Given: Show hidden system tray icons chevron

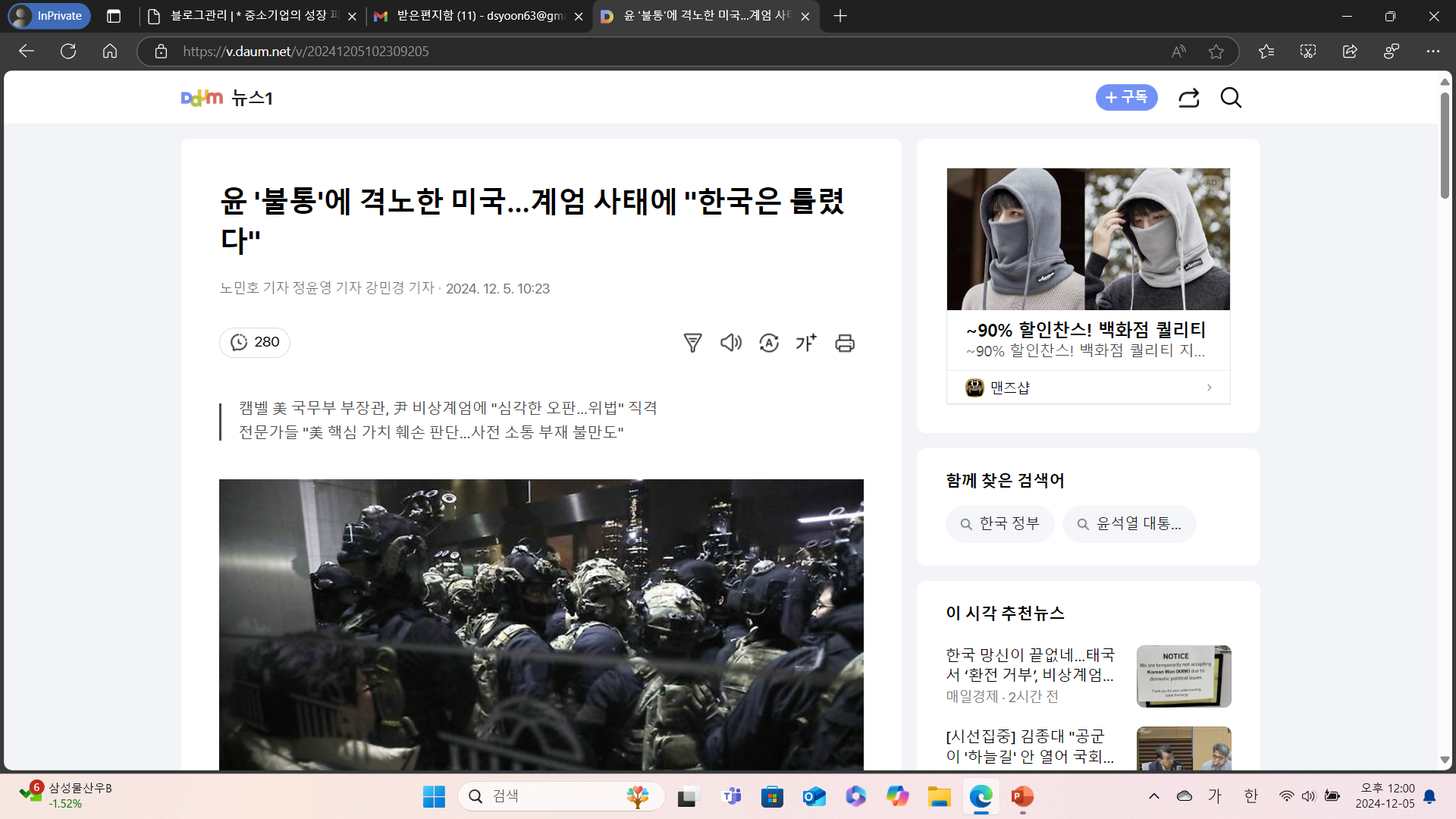Looking at the screenshot, I should (x=1154, y=795).
